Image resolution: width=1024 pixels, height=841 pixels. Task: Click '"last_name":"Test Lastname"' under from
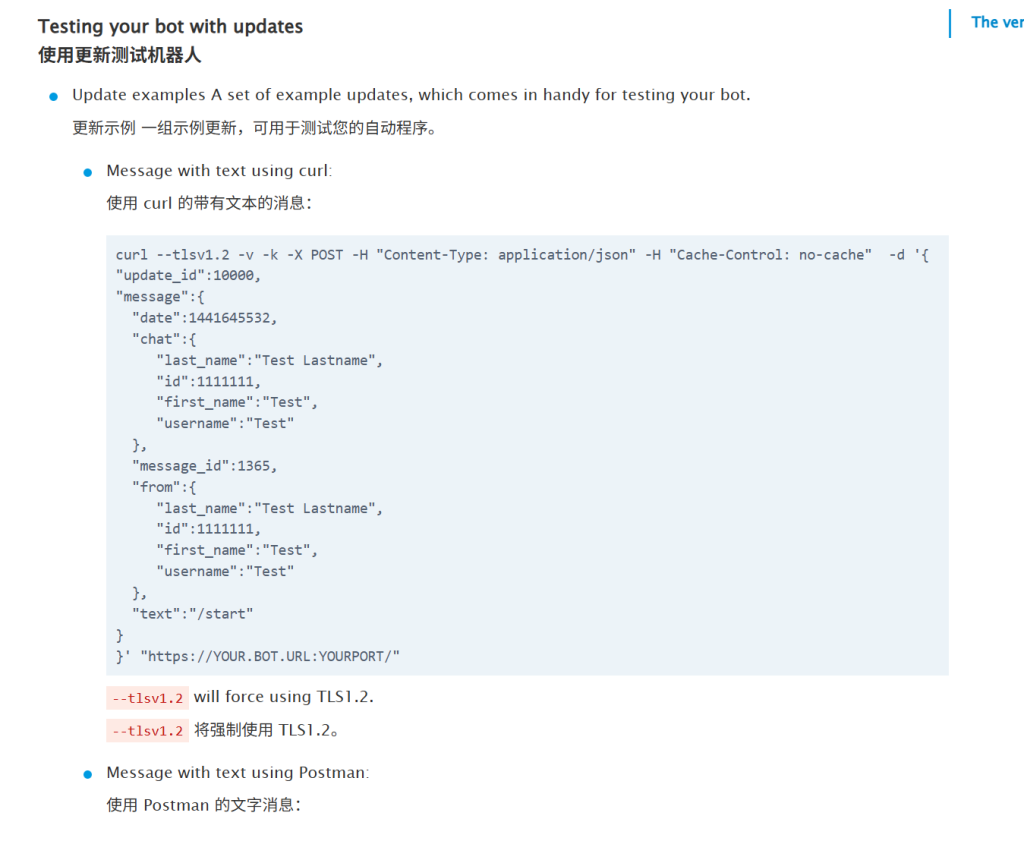[x=269, y=508]
